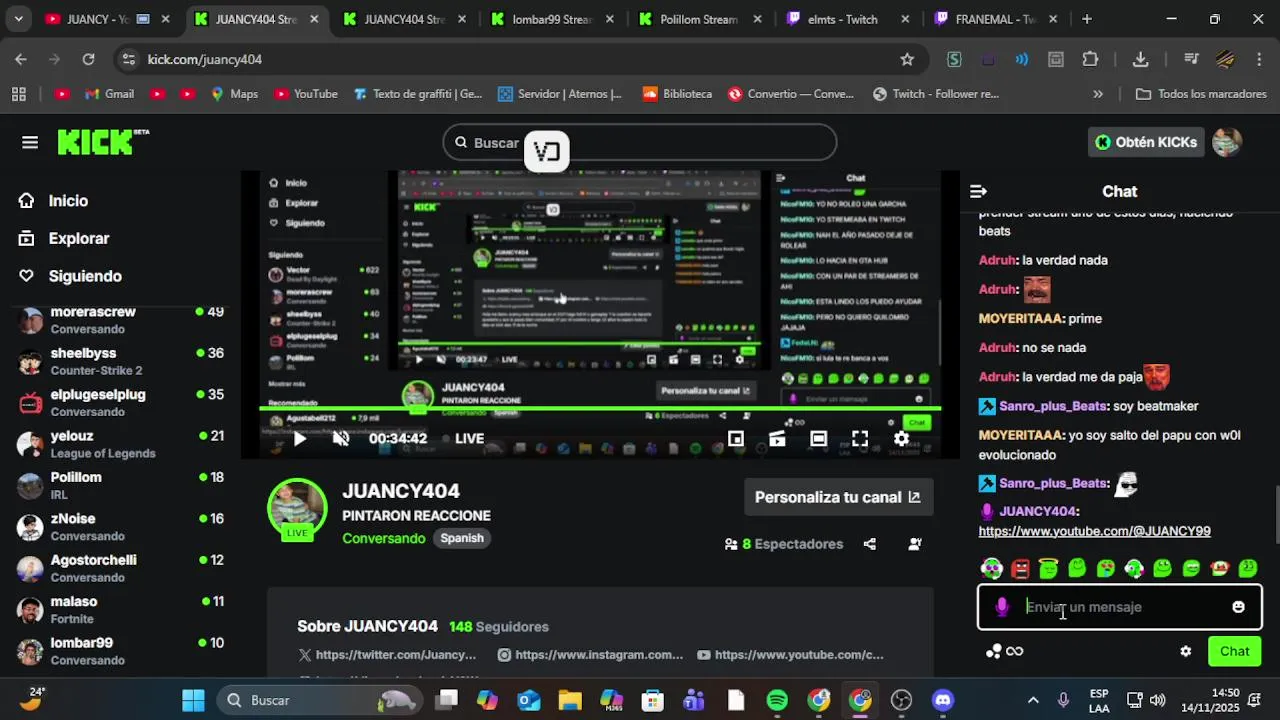Open Todos los marcadores folder
This screenshot has width=1280, height=720.
click(1201, 94)
